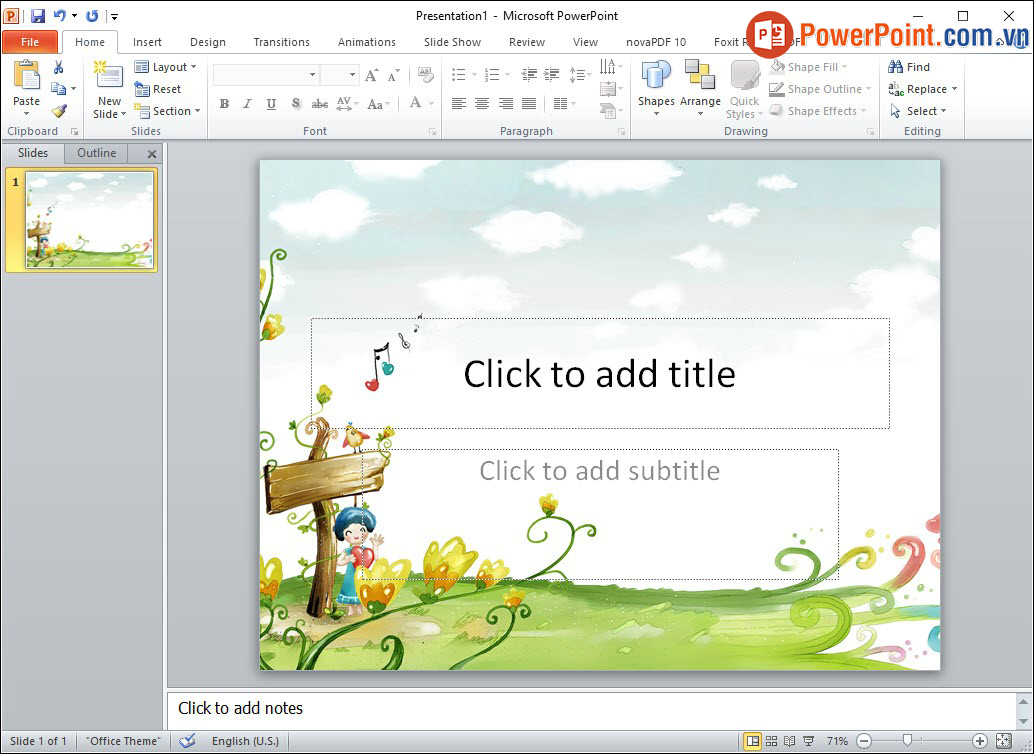Screen dimensions: 1034x754
Task: Toggle Bold formatting
Action: (x=224, y=104)
